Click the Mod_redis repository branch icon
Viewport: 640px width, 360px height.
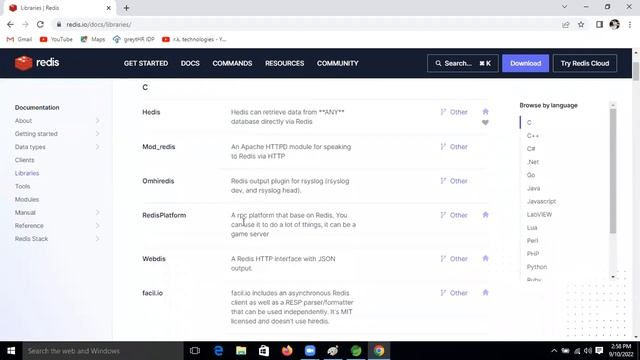[443, 147]
